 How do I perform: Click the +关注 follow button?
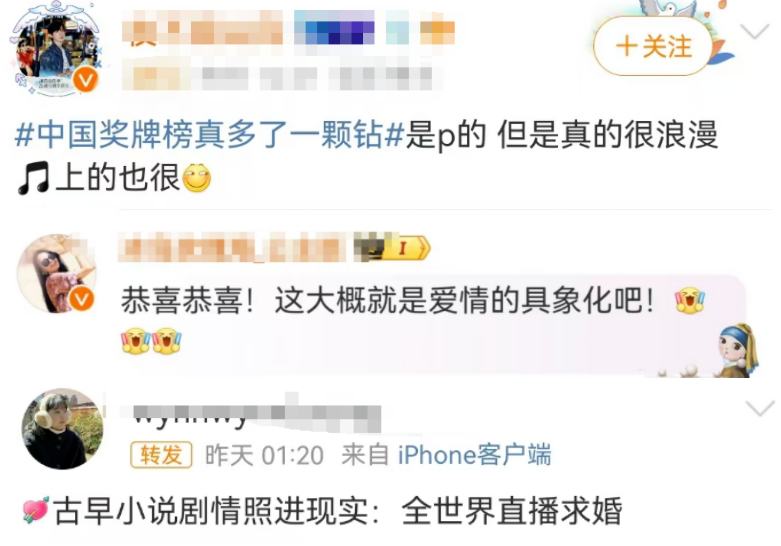(x=653, y=46)
